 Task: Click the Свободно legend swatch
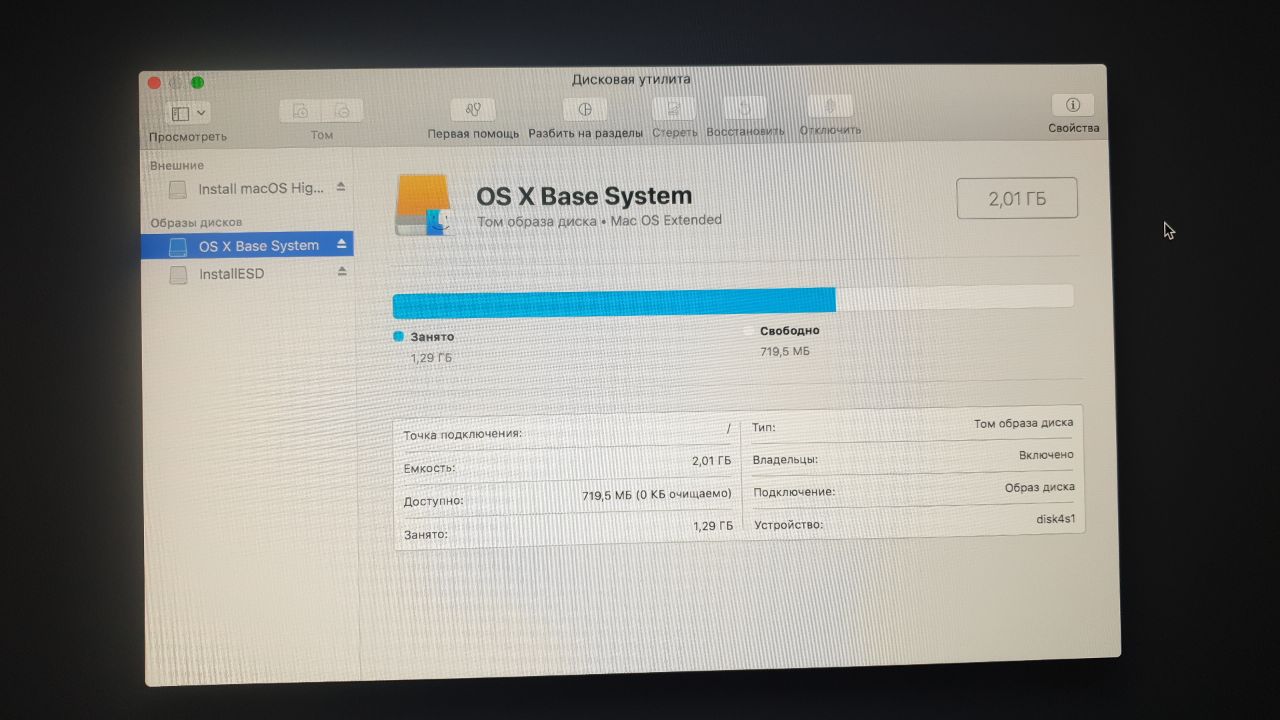tap(749, 330)
